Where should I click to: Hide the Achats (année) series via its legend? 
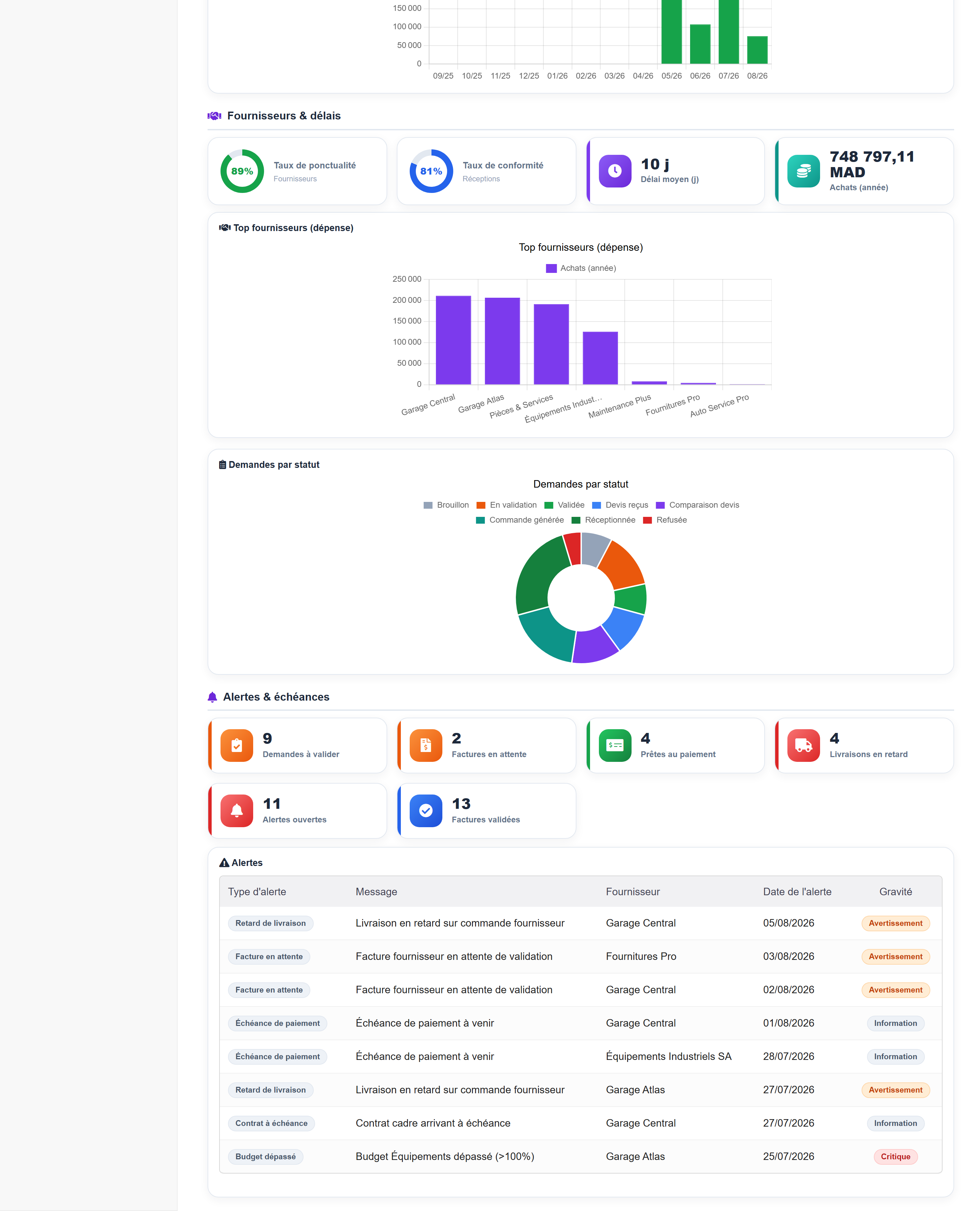coord(581,268)
